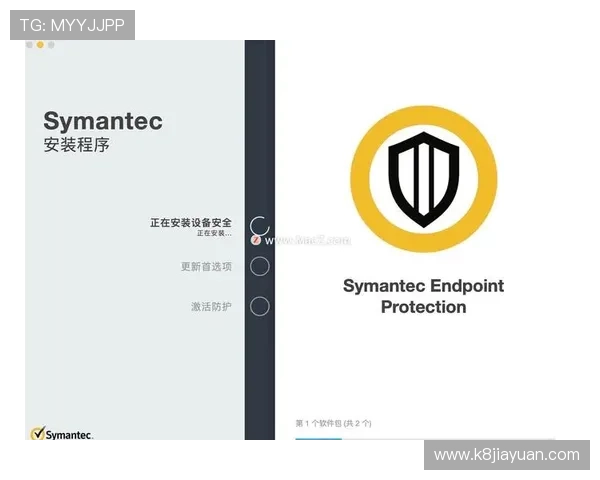The image size is (600, 480).
Task: Open the www.k8jiayuan.com watermark link
Action: pos(507,455)
